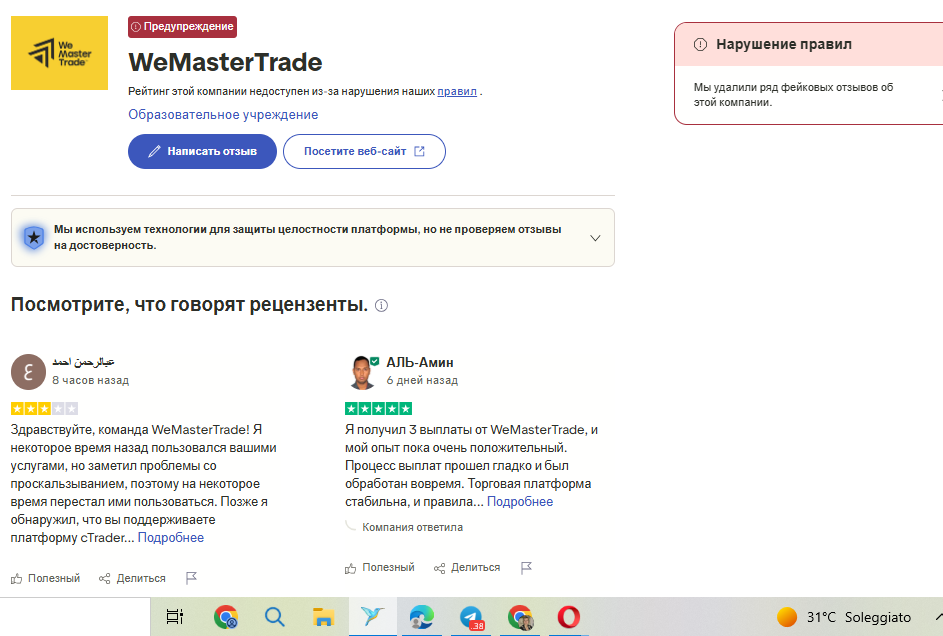Click the 6 дней назад timestamp
The width and height of the screenshot is (943, 636).
tap(422, 380)
